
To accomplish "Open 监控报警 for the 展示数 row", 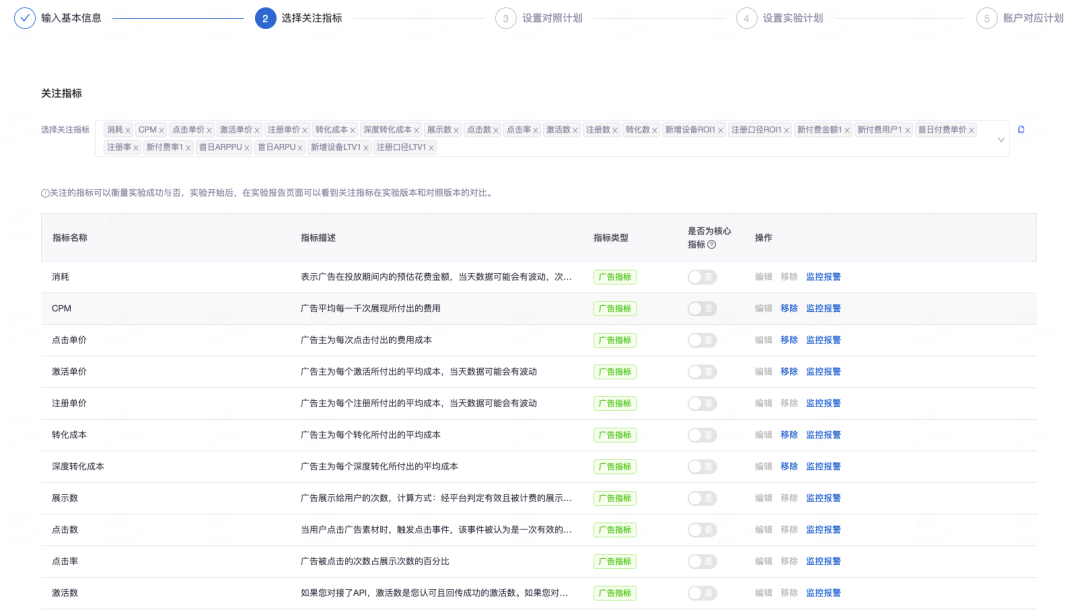I will tap(823, 498).
